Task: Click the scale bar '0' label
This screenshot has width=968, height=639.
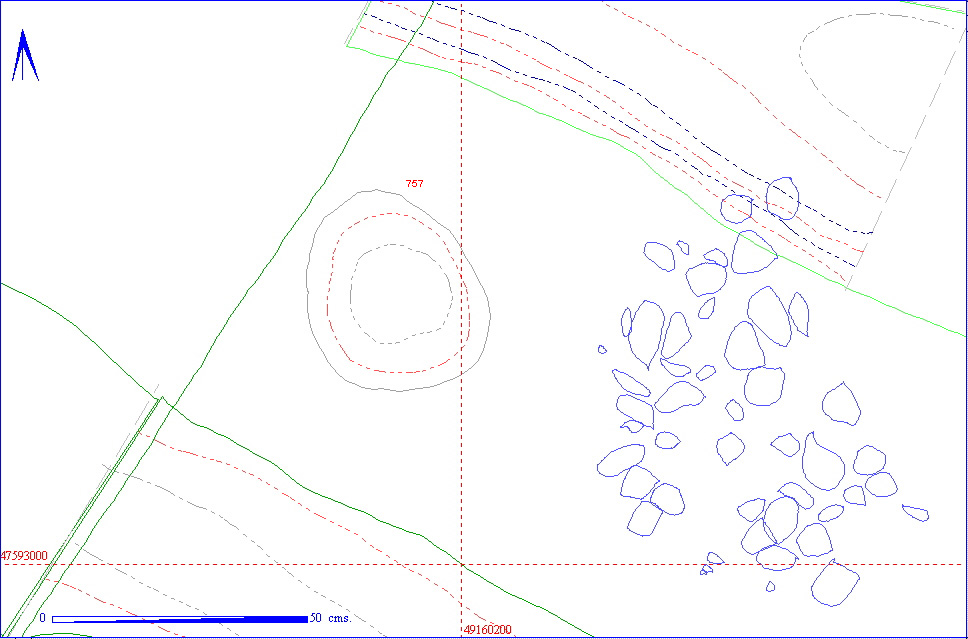Action: coord(43,618)
